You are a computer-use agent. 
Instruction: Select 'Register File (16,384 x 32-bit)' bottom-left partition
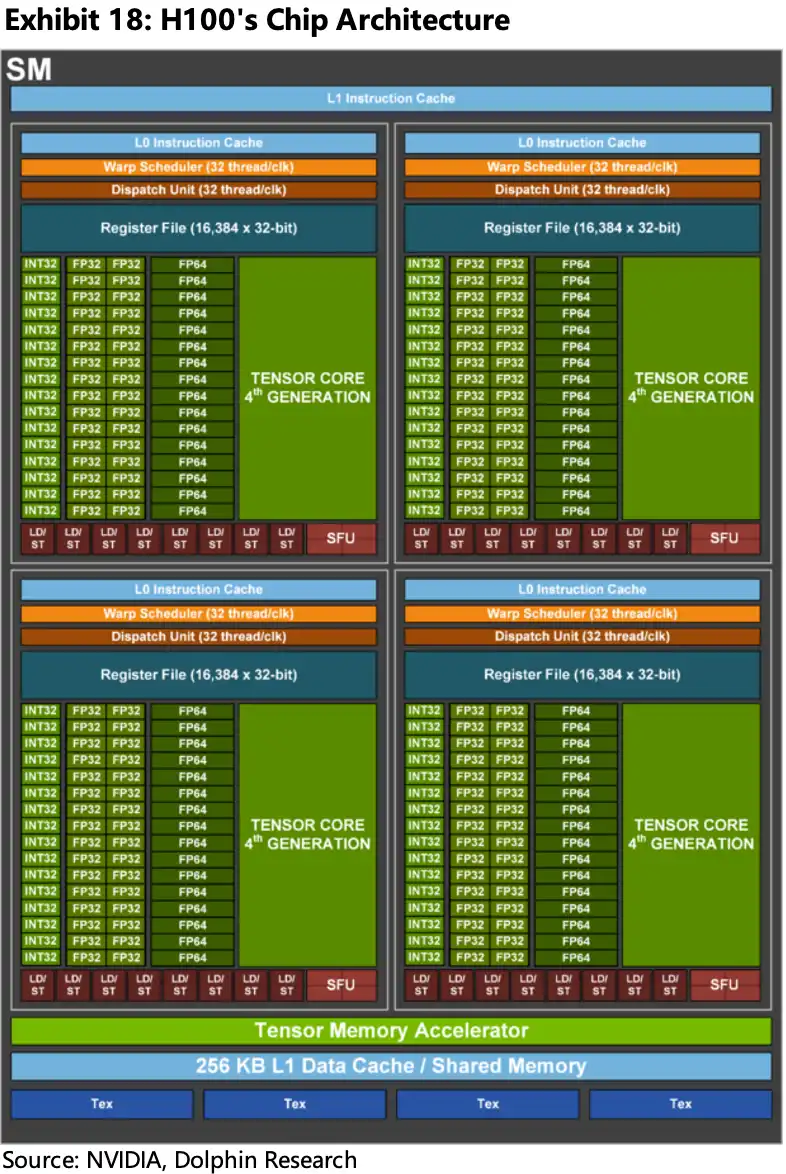tap(198, 675)
